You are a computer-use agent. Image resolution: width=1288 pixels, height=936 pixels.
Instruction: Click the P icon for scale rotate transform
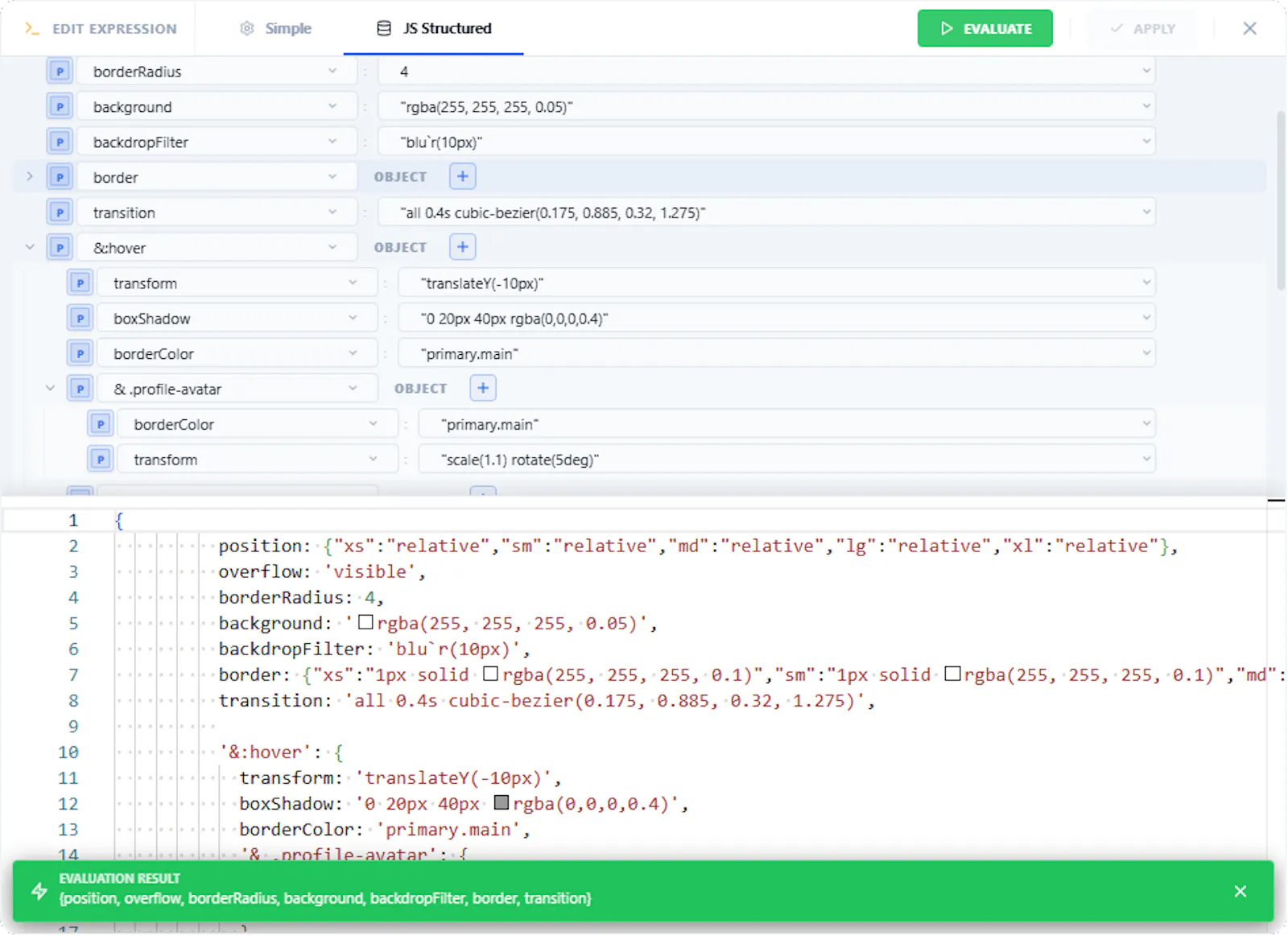[101, 460]
